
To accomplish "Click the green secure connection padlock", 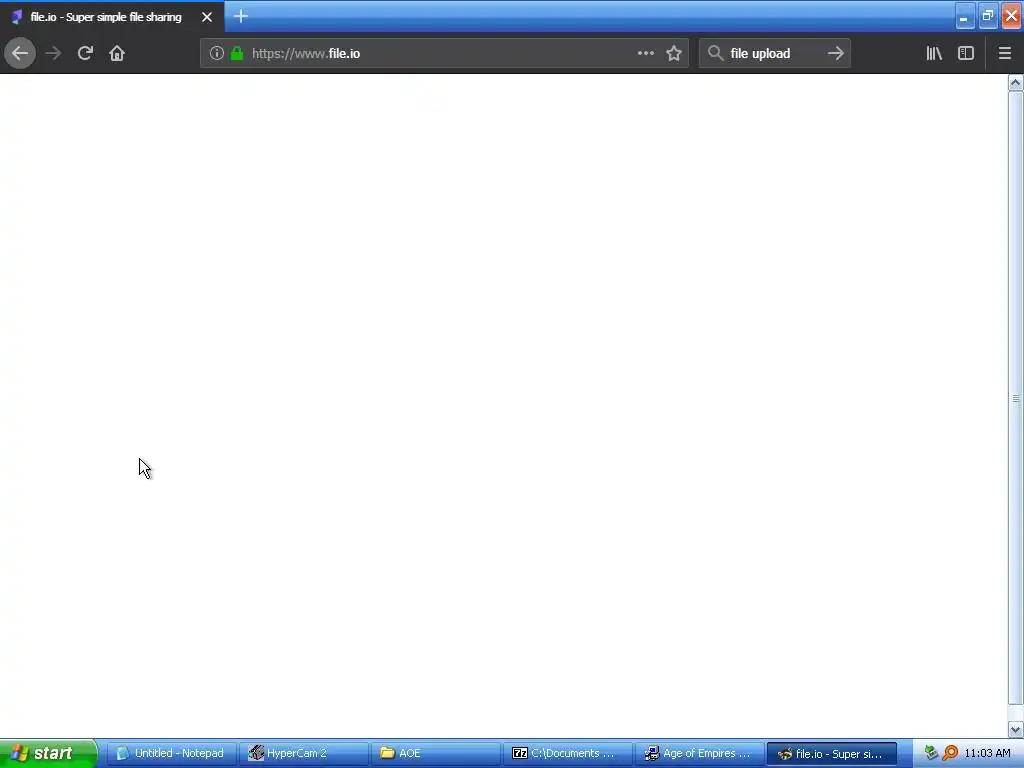I will (x=237, y=53).
